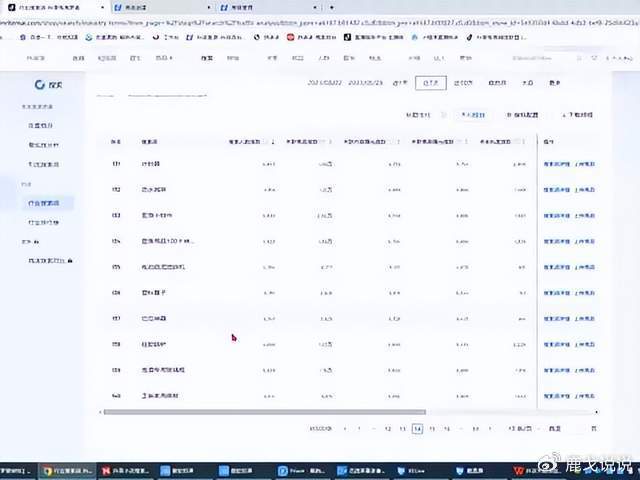Screen dimensions: 640x480
Task: Open 搜索词详情 link for row 131
Action: [556, 163]
